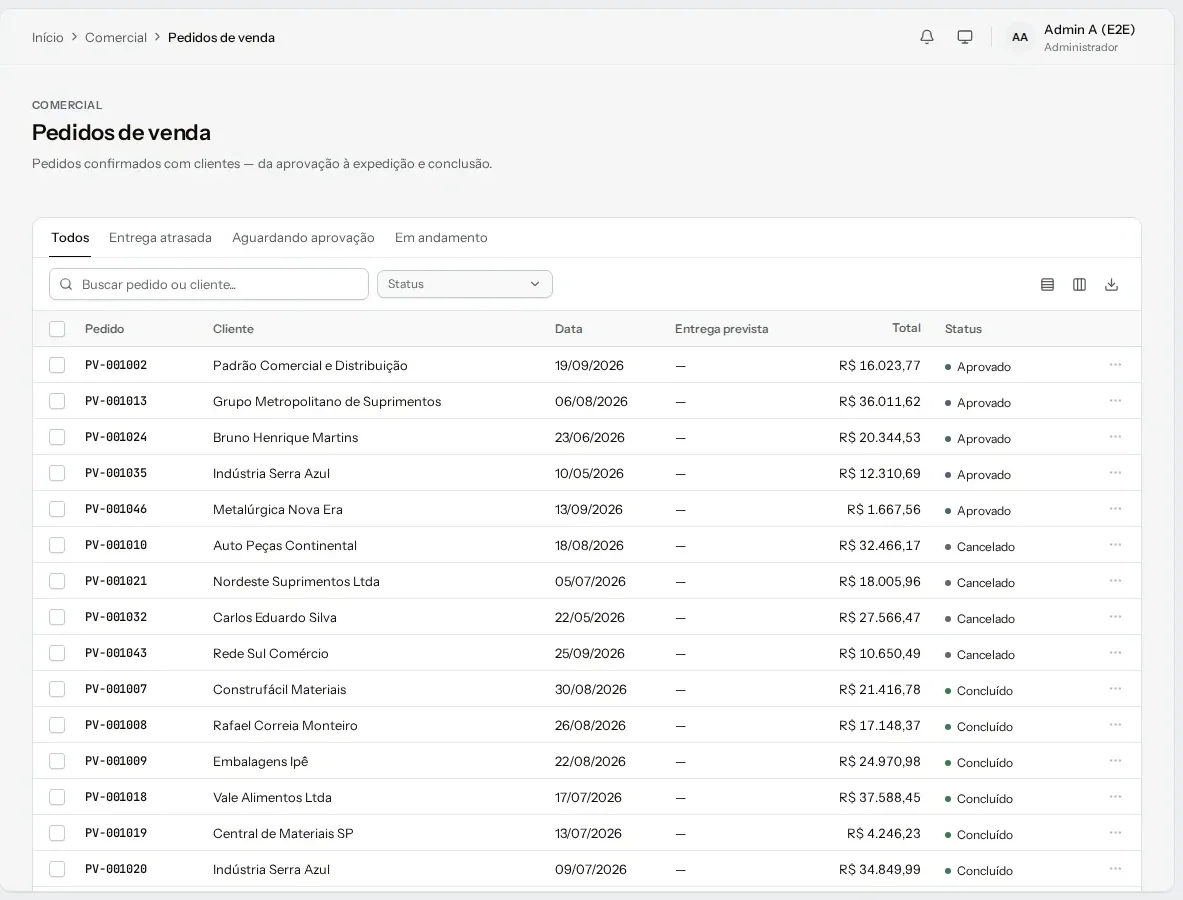The width and height of the screenshot is (1183, 900).
Task: Click the search magnifier icon
Action: pos(66,284)
